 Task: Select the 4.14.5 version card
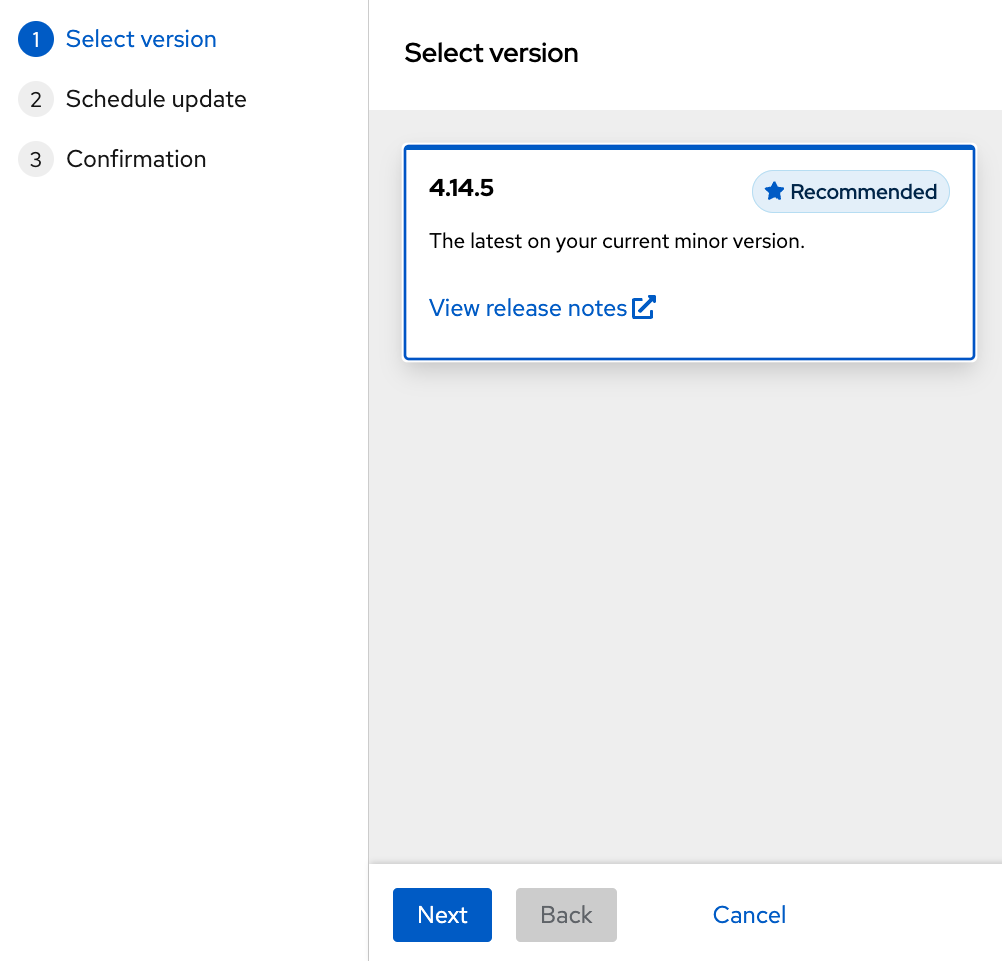(x=689, y=252)
